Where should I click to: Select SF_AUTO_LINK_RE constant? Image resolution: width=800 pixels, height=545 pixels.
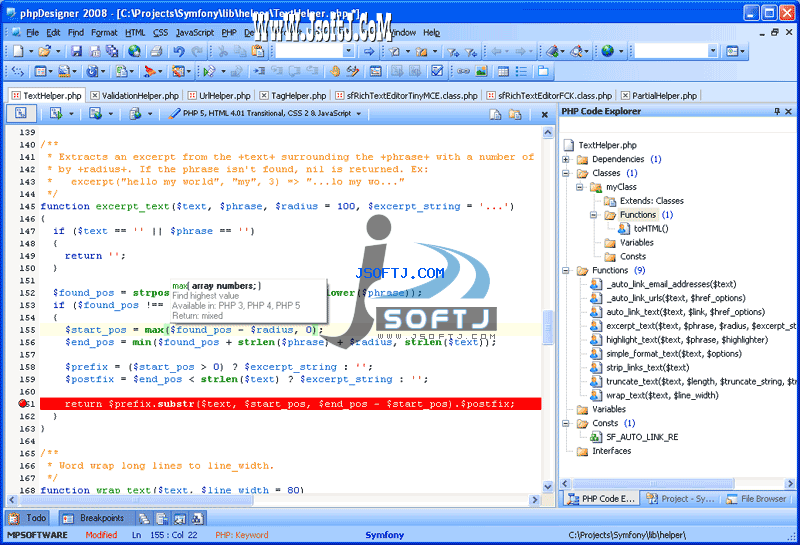click(642, 437)
